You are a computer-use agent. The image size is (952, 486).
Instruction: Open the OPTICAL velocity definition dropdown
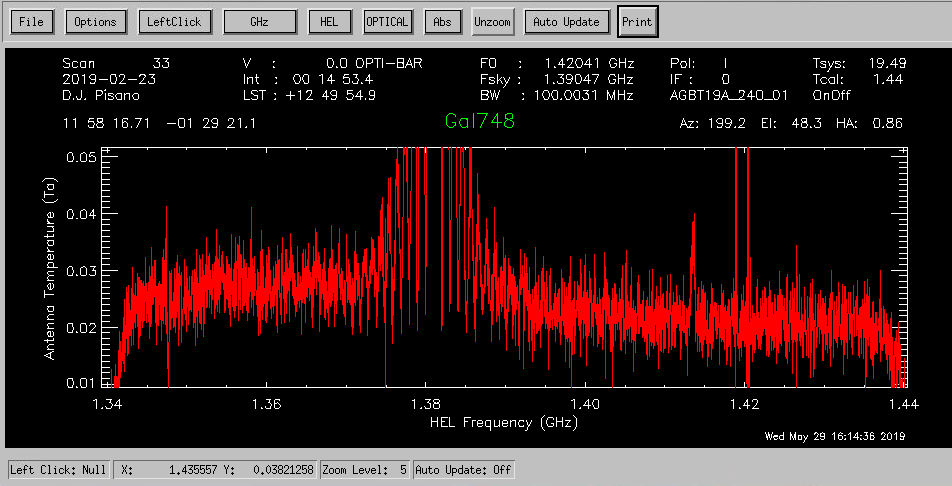(x=387, y=21)
